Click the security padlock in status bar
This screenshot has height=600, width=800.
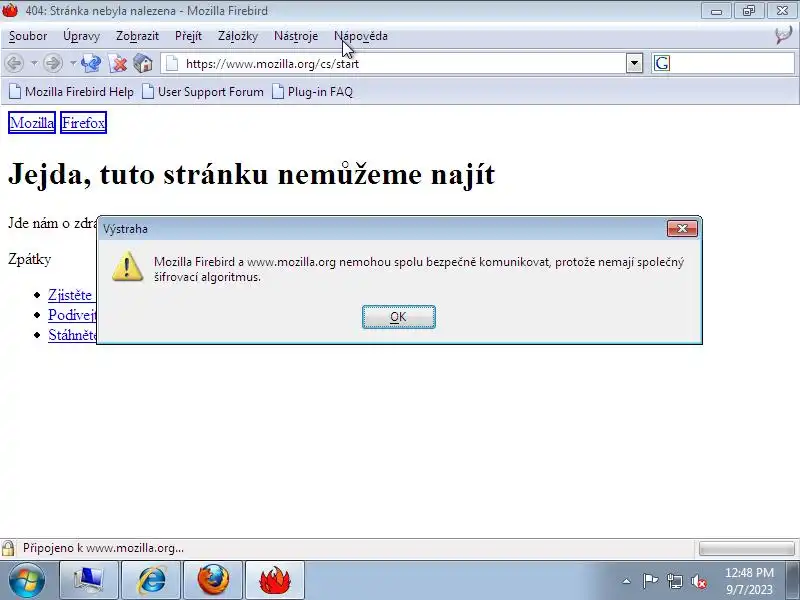pos(8,548)
